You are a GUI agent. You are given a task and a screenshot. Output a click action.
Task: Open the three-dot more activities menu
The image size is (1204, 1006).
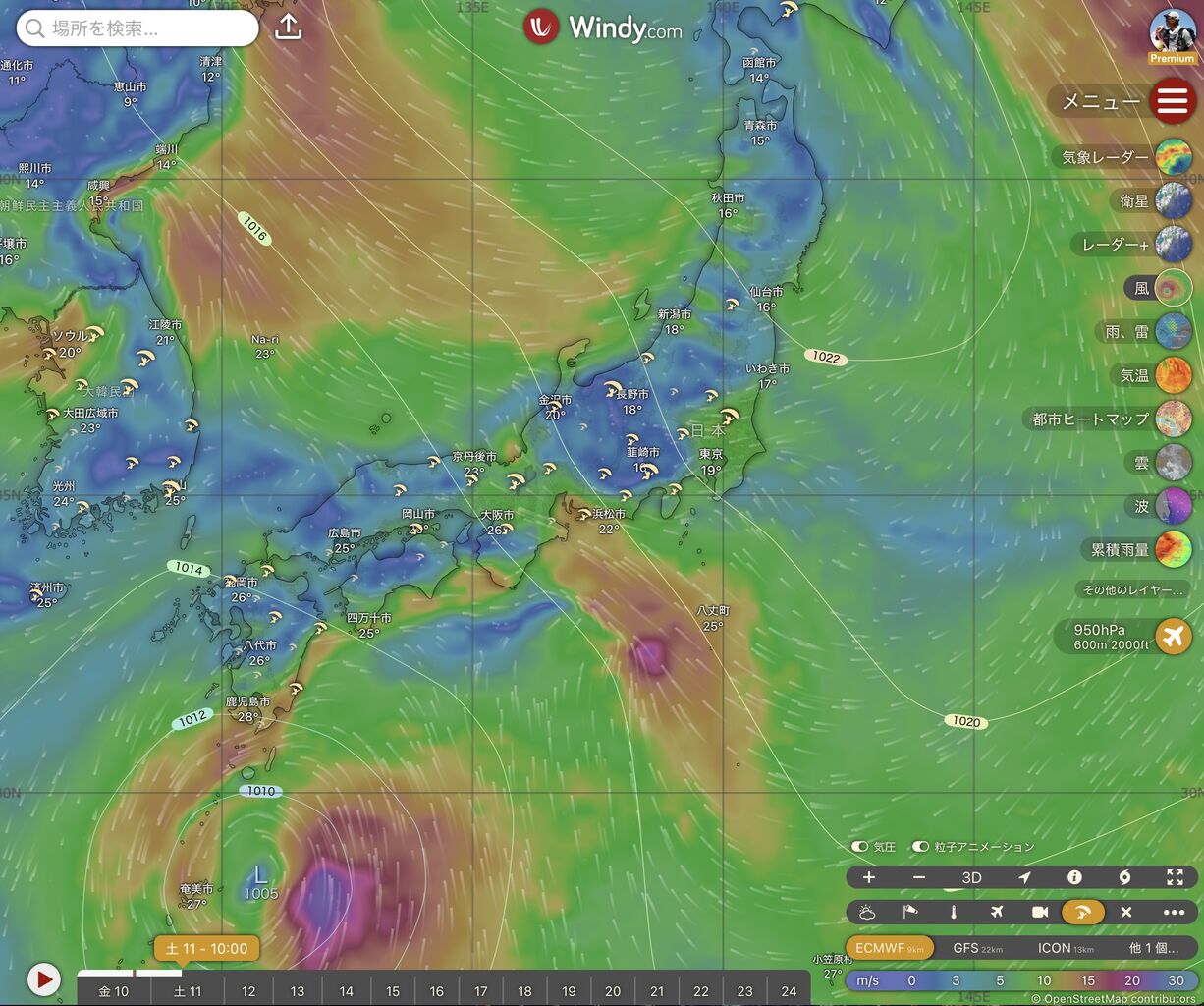(1172, 912)
